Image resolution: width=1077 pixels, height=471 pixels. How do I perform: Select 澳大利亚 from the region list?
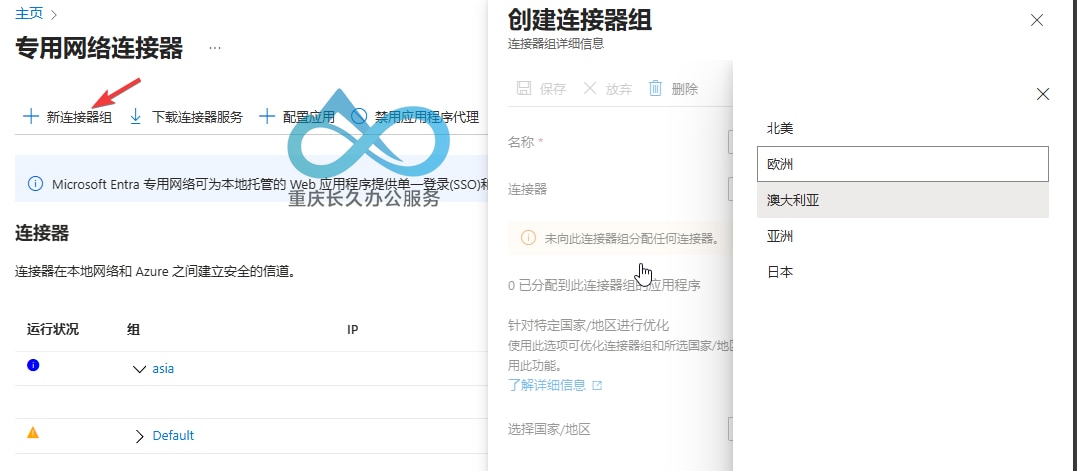pyautogui.click(x=903, y=200)
